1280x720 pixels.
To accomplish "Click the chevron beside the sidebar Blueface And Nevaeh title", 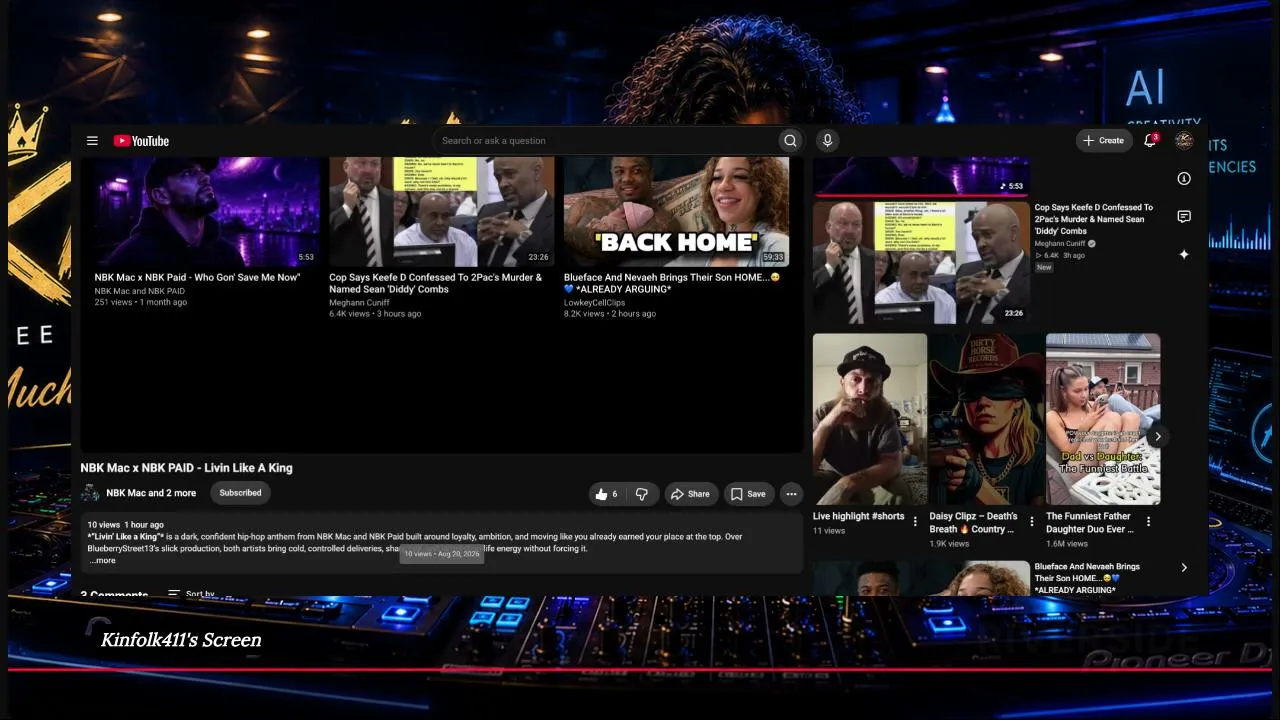I will 1184,568.
